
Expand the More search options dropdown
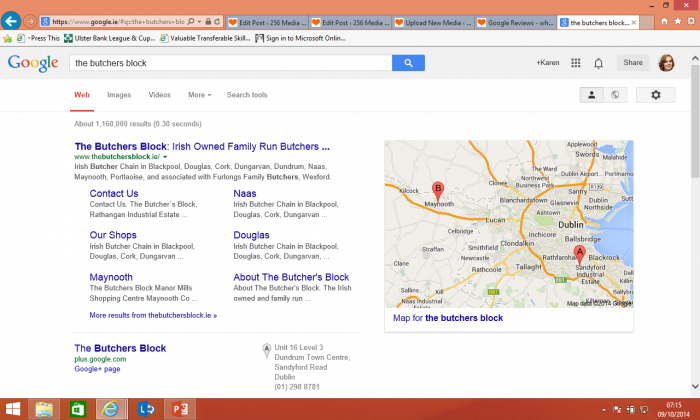point(200,95)
